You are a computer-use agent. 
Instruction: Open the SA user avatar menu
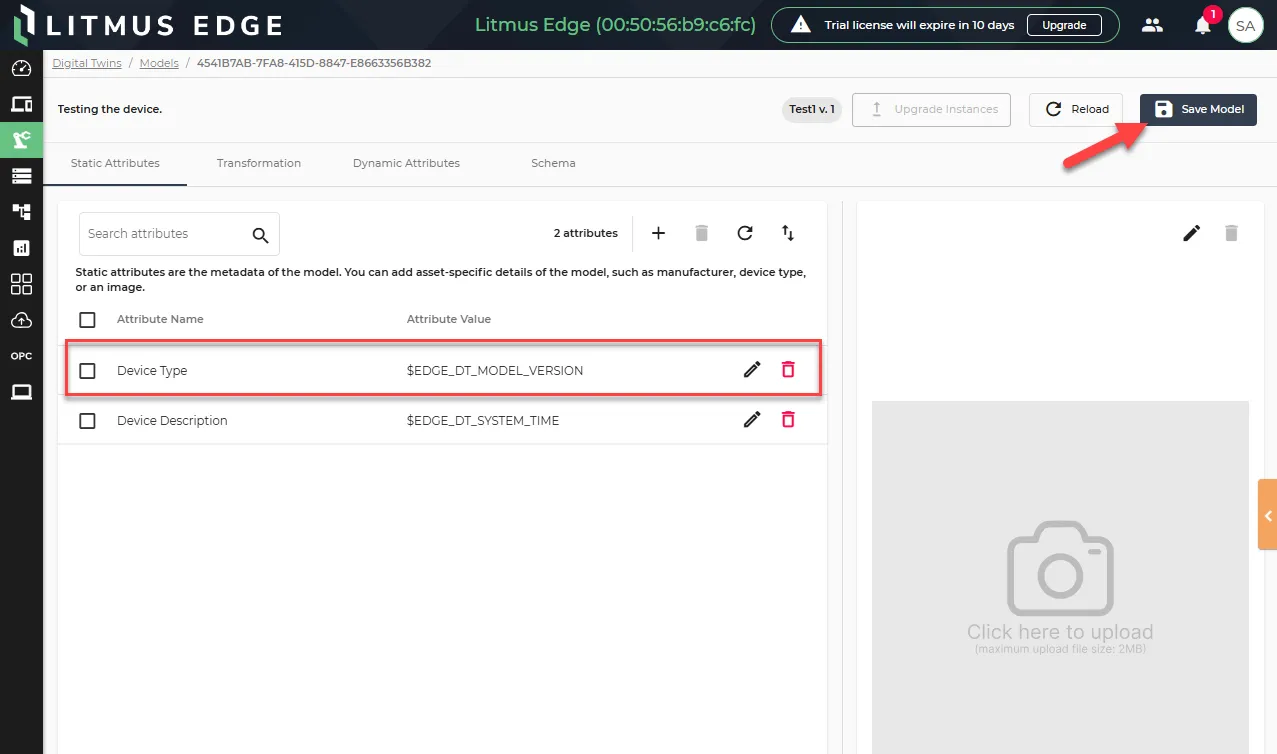click(x=1245, y=26)
